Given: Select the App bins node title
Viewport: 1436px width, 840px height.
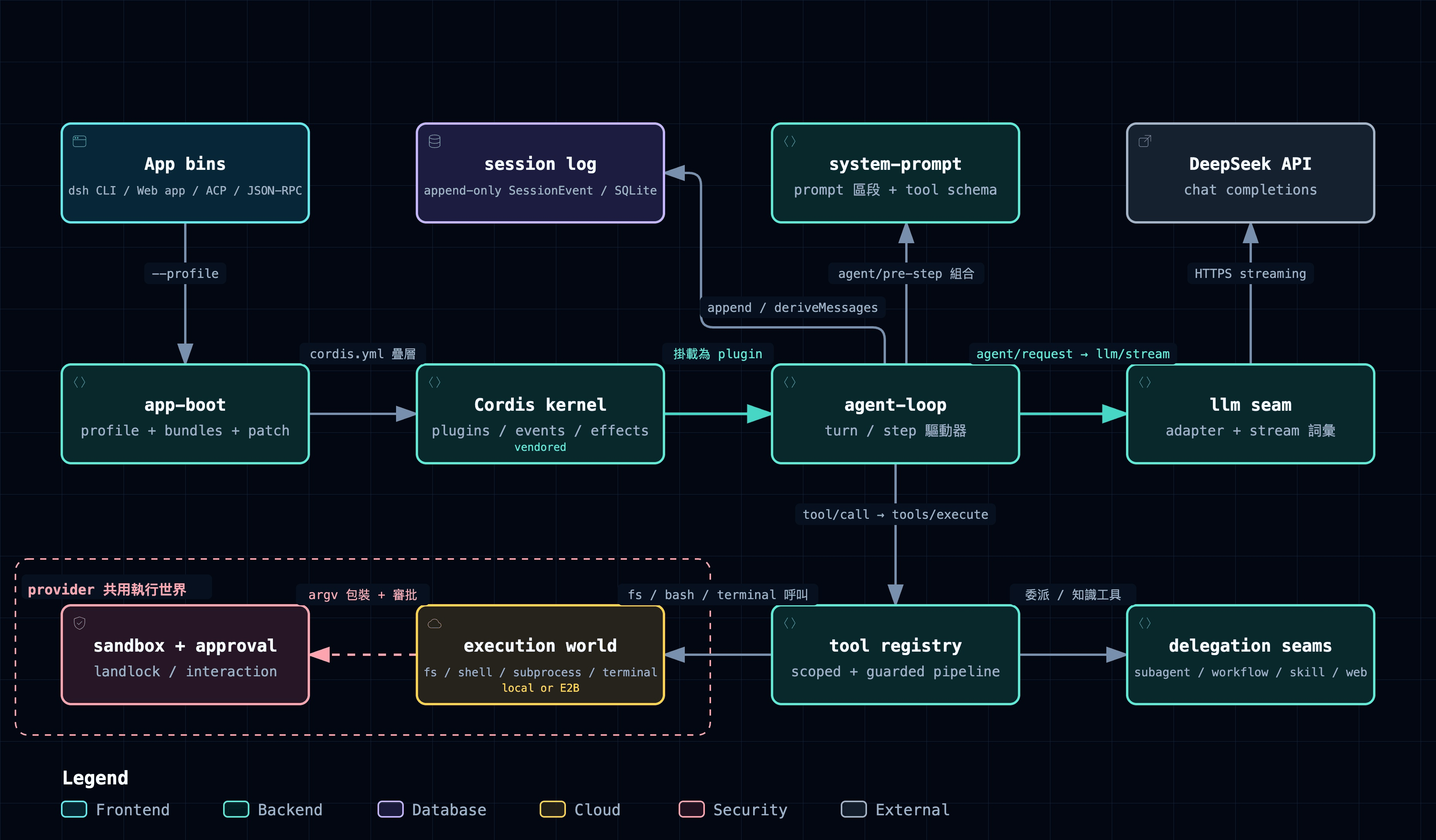Looking at the screenshot, I should [x=185, y=164].
